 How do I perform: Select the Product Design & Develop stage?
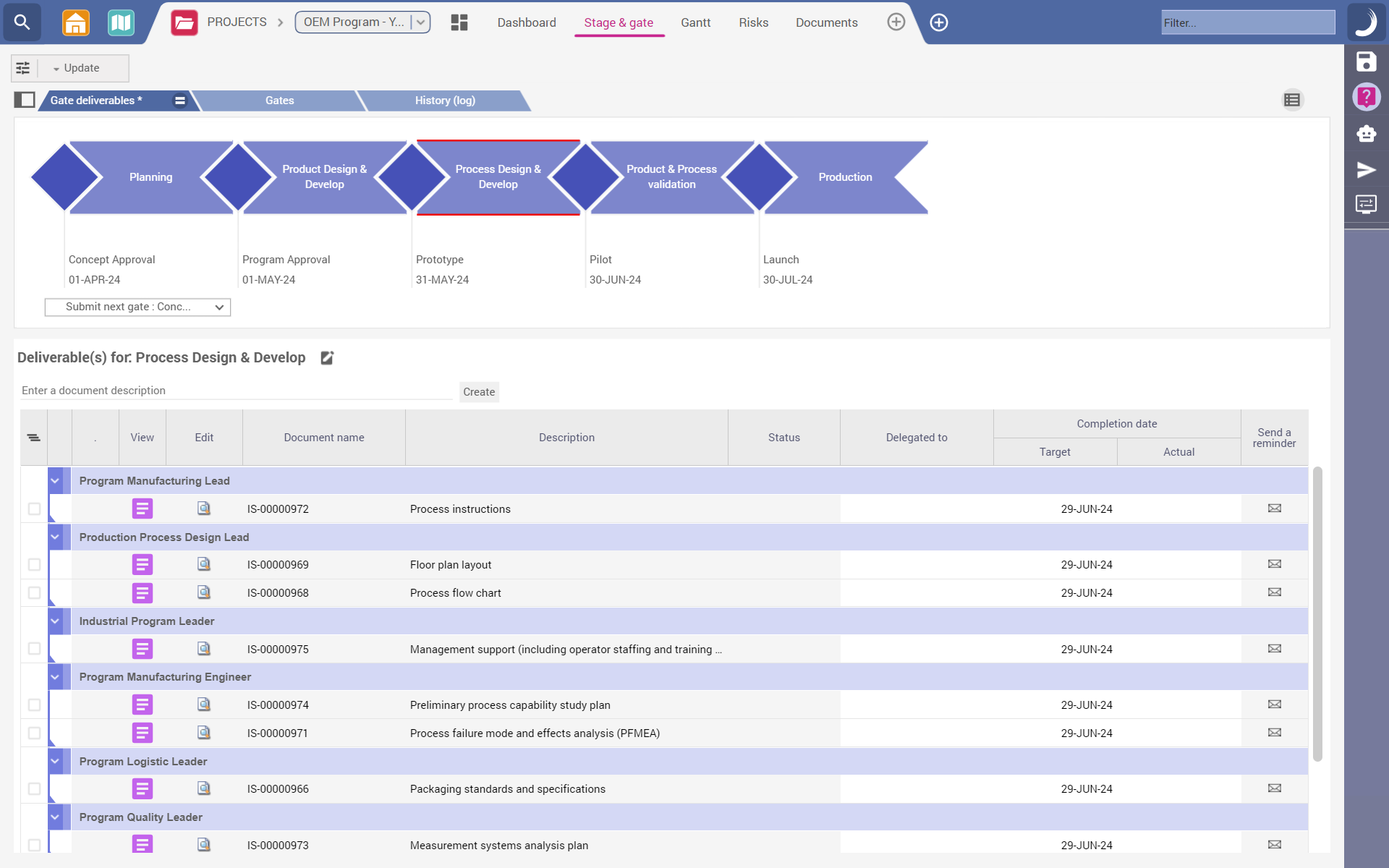324,177
